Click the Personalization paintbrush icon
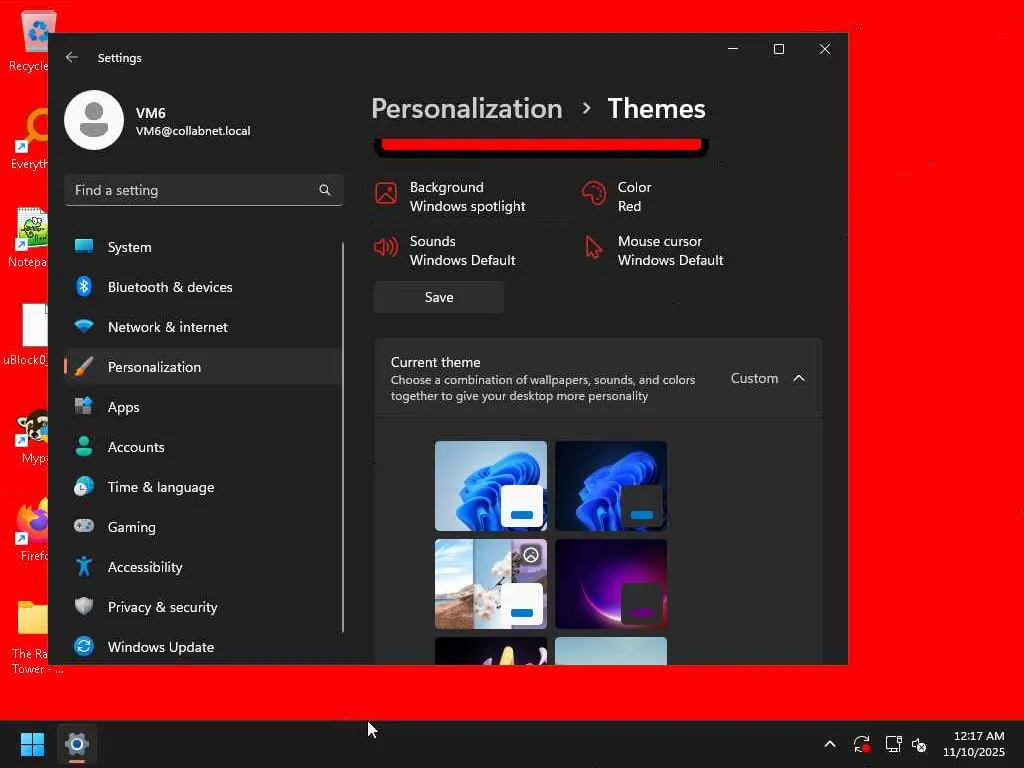 coord(84,366)
